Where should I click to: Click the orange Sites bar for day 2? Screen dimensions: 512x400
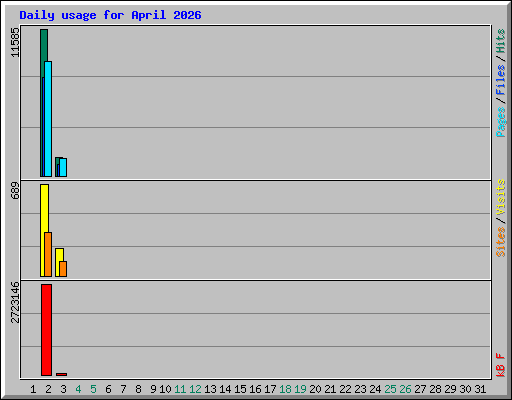48,255
